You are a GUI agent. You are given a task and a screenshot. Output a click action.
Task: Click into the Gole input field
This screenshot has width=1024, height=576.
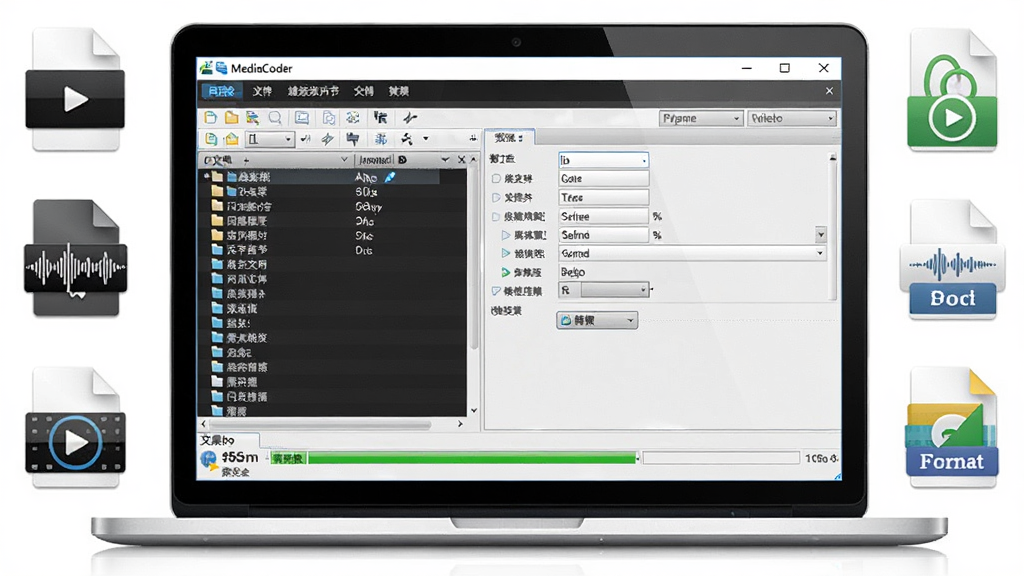(x=603, y=178)
